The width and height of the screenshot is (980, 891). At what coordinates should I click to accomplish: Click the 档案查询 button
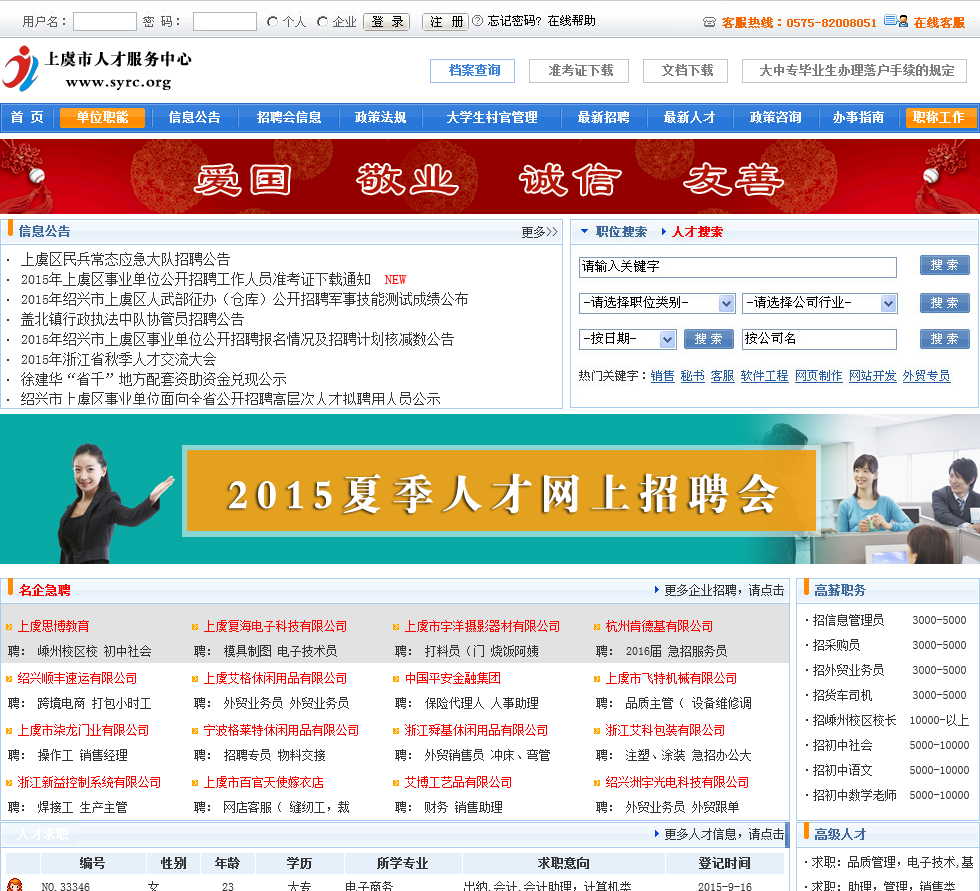pos(472,71)
